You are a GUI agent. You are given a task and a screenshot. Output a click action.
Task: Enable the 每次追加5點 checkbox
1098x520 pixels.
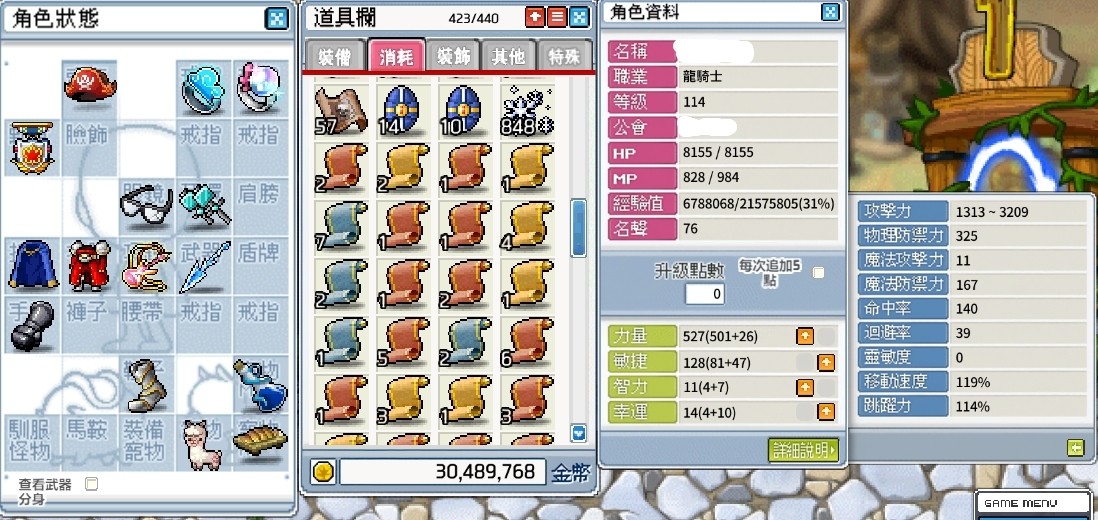(818, 273)
